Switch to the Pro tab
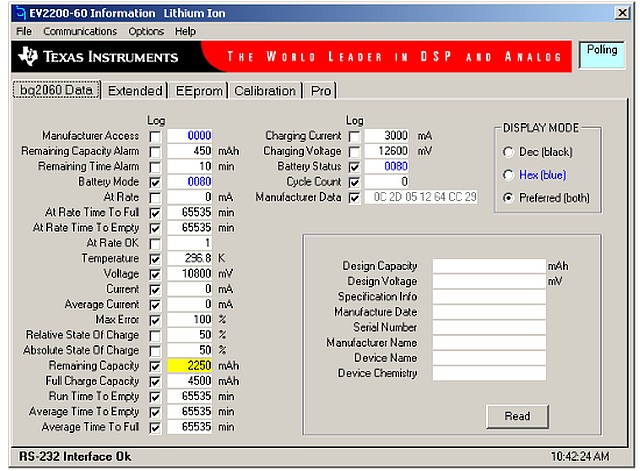640x471 pixels. click(x=321, y=91)
